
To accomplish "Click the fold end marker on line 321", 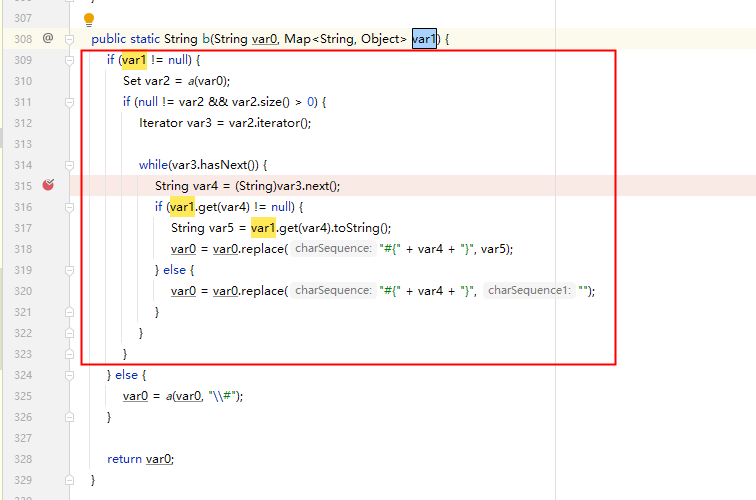I will (x=69, y=312).
